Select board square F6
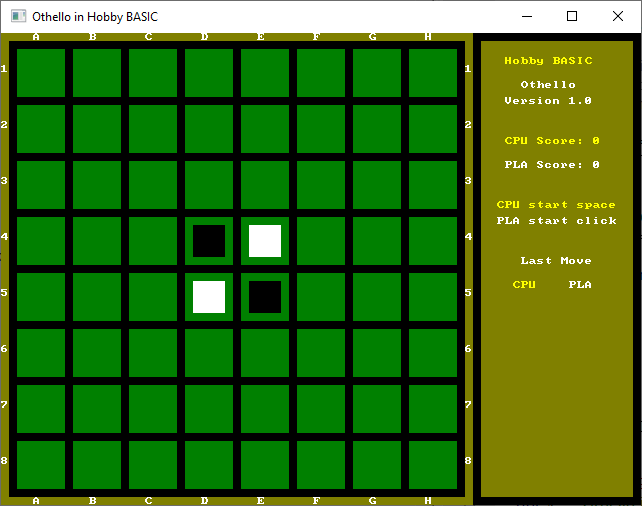 (x=321, y=353)
